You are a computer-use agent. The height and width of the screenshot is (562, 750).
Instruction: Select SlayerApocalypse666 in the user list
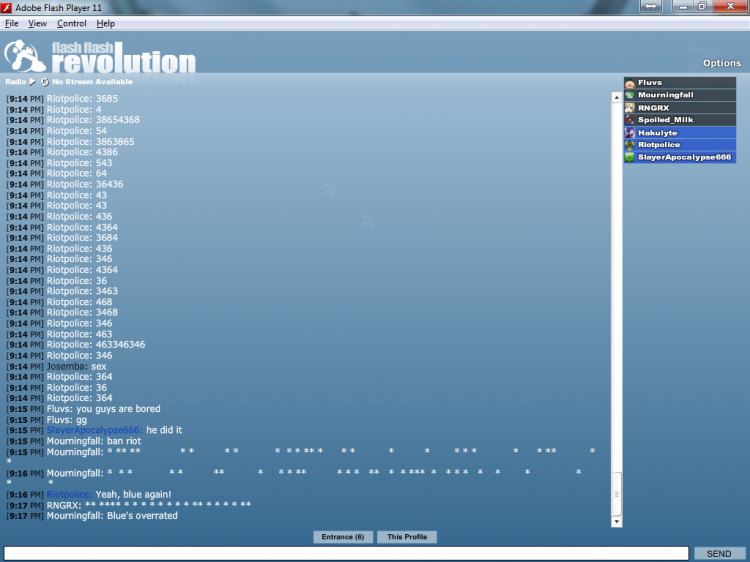(684, 157)
